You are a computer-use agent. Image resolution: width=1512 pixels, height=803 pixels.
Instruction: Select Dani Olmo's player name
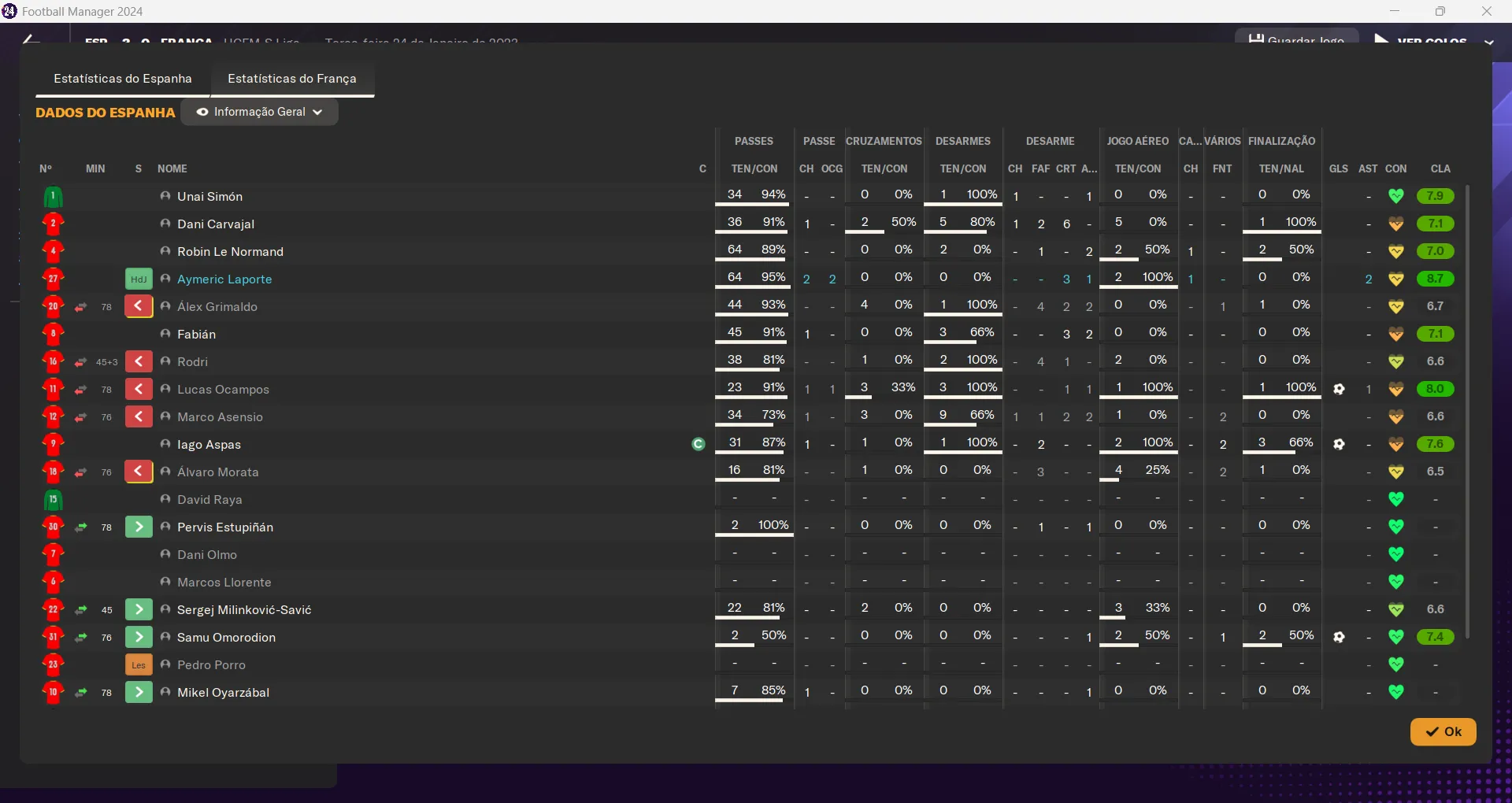coord(207,554)
